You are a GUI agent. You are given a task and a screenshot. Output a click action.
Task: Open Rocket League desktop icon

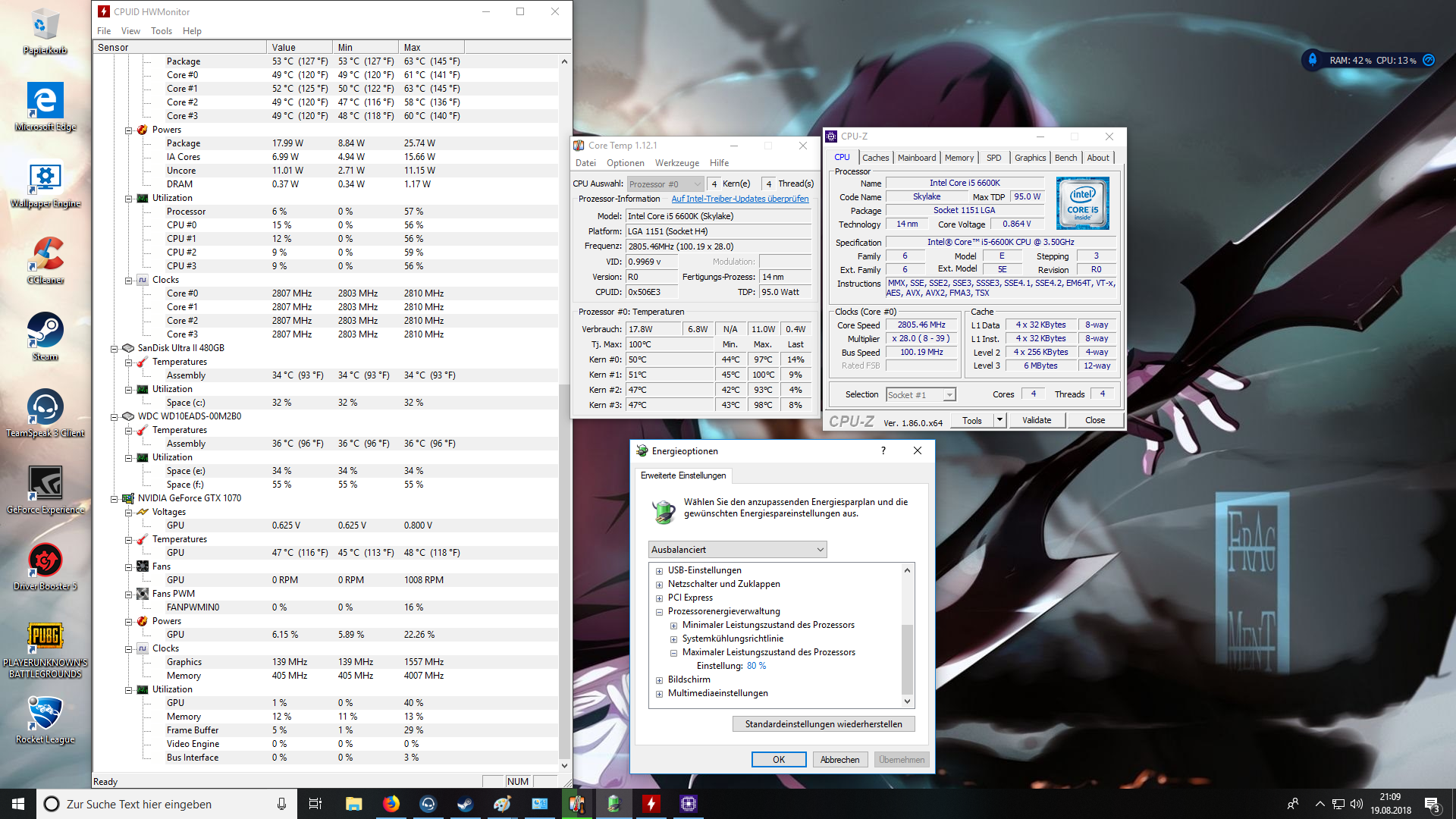click(45, 715)
